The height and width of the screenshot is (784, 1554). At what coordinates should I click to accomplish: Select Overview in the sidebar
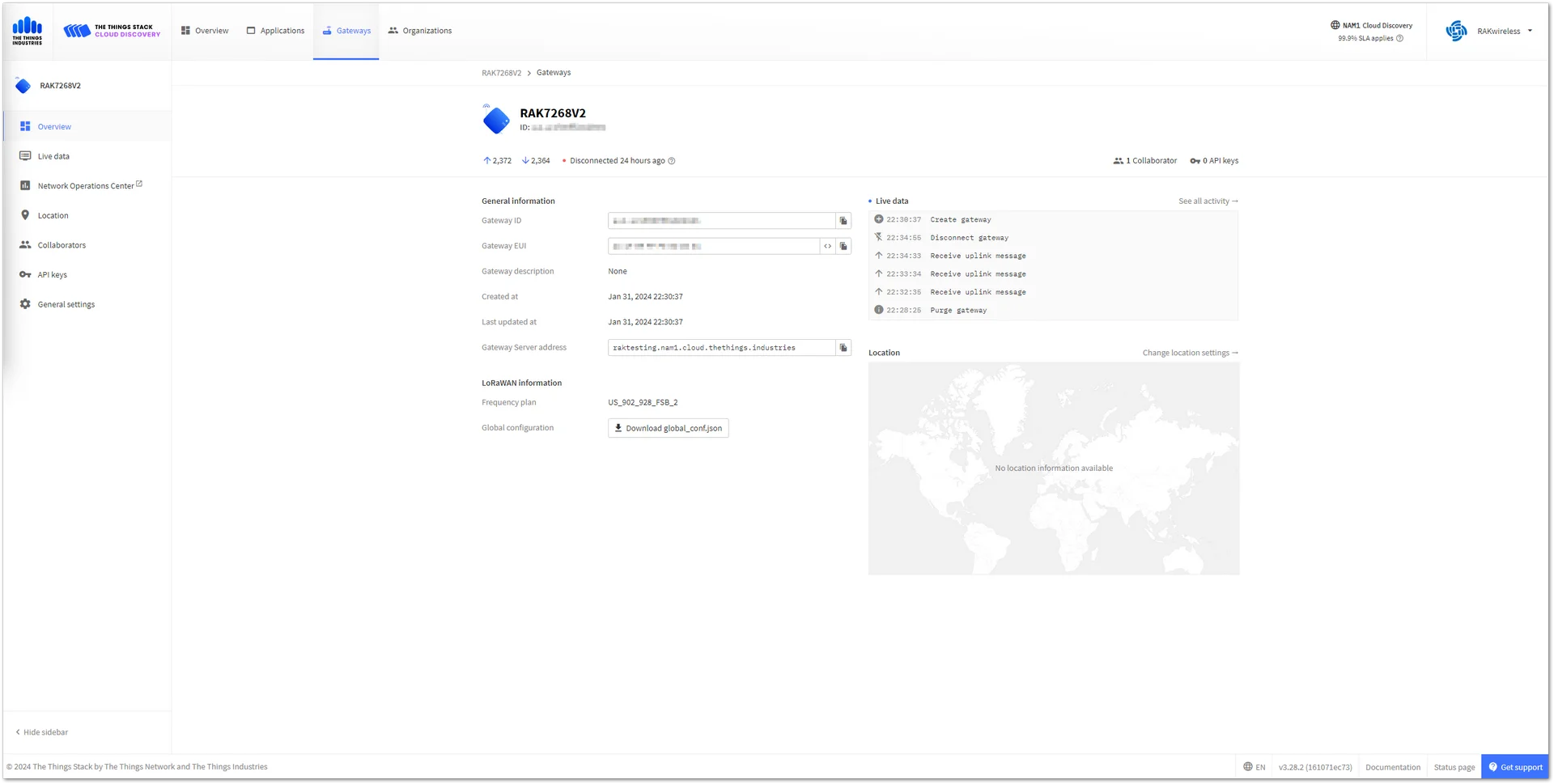tap(87, 126)
